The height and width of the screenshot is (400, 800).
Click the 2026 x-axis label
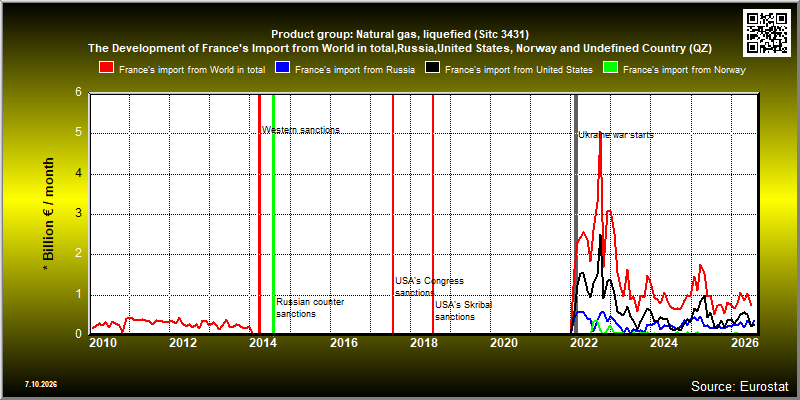[x=745, y=342]
